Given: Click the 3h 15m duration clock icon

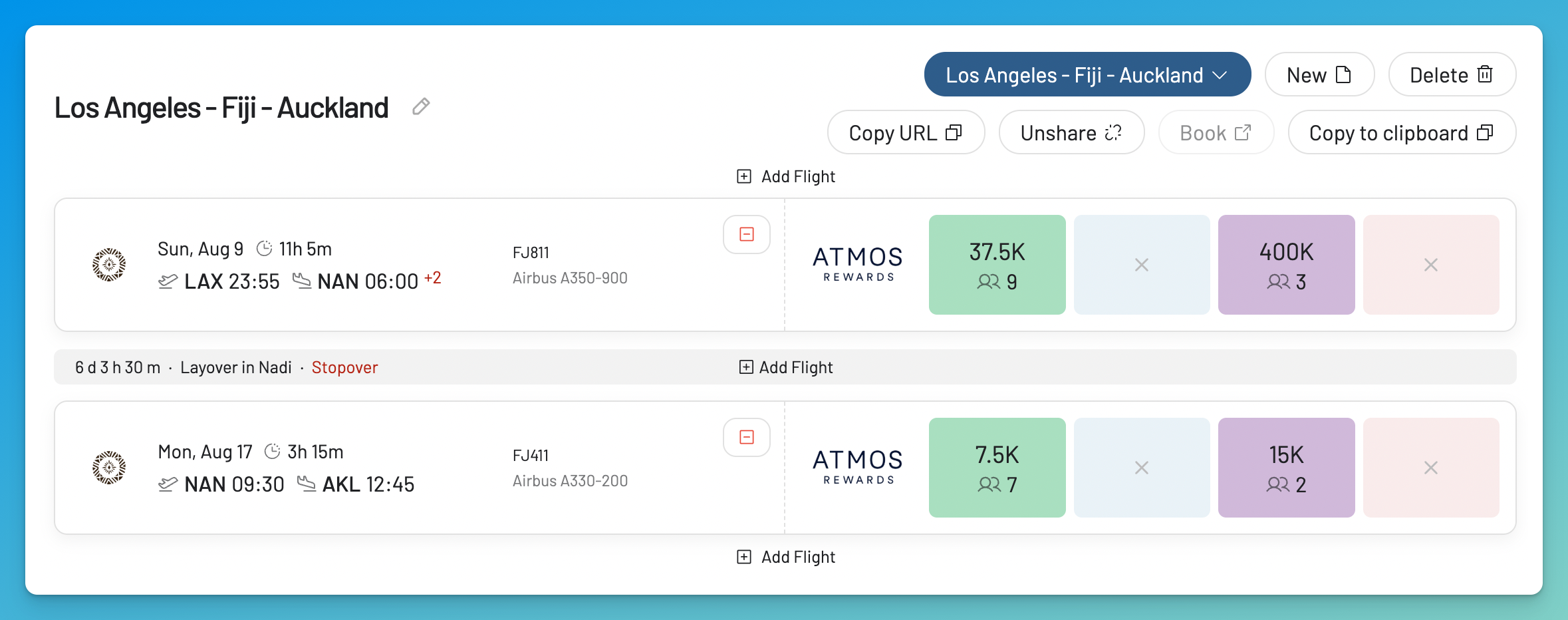Looking at the screenshot, I should (273, 452).
